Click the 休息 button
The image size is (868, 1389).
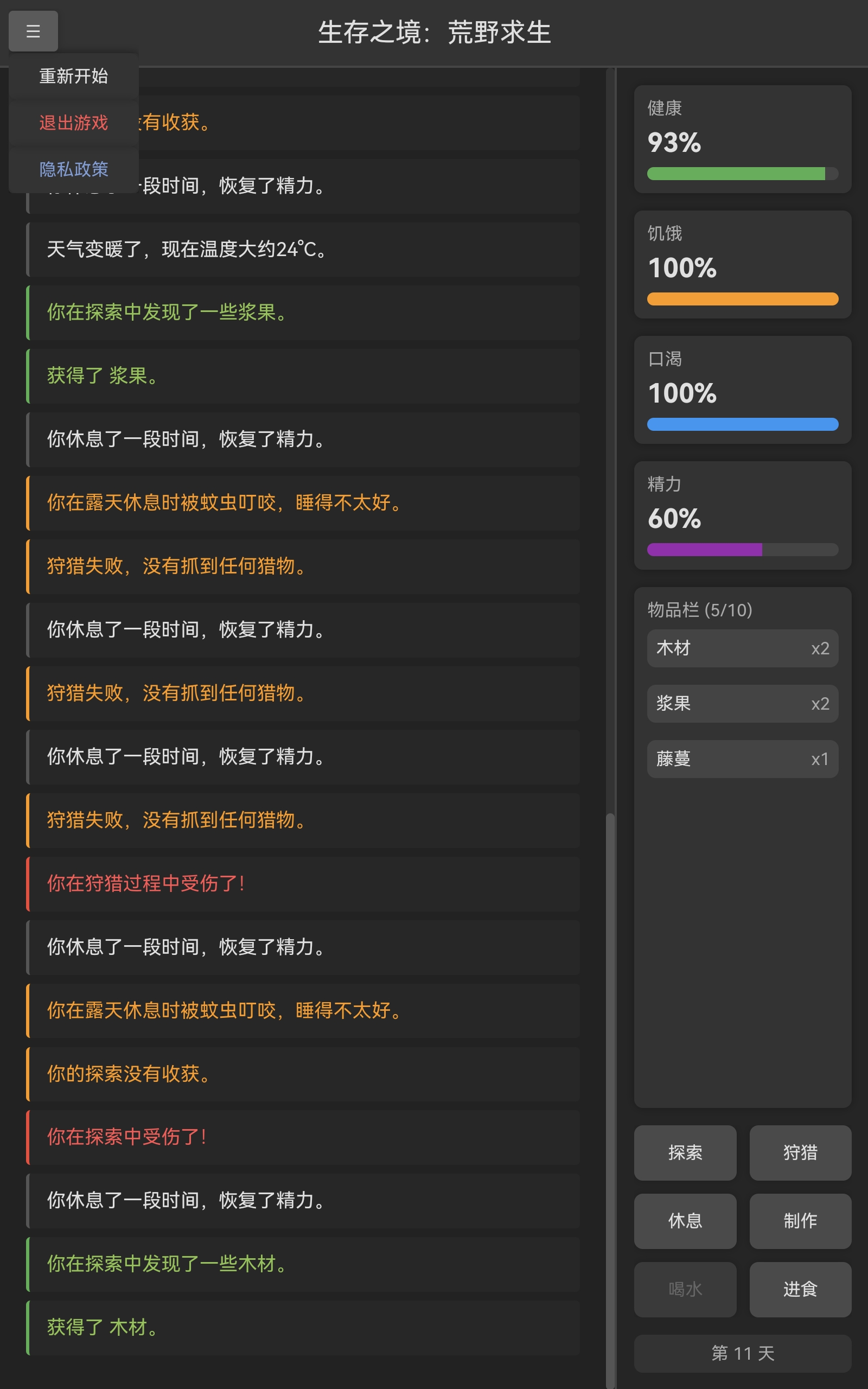(x=684, y=1221)
